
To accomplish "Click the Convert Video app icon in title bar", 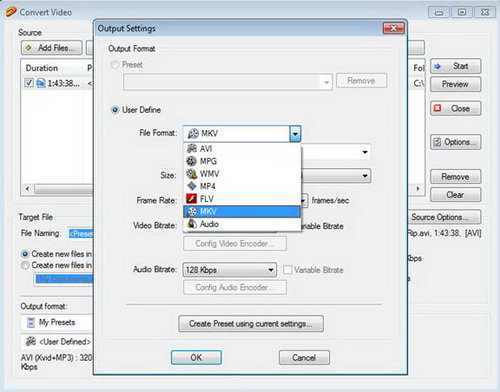I will click(x=11, y=12).
